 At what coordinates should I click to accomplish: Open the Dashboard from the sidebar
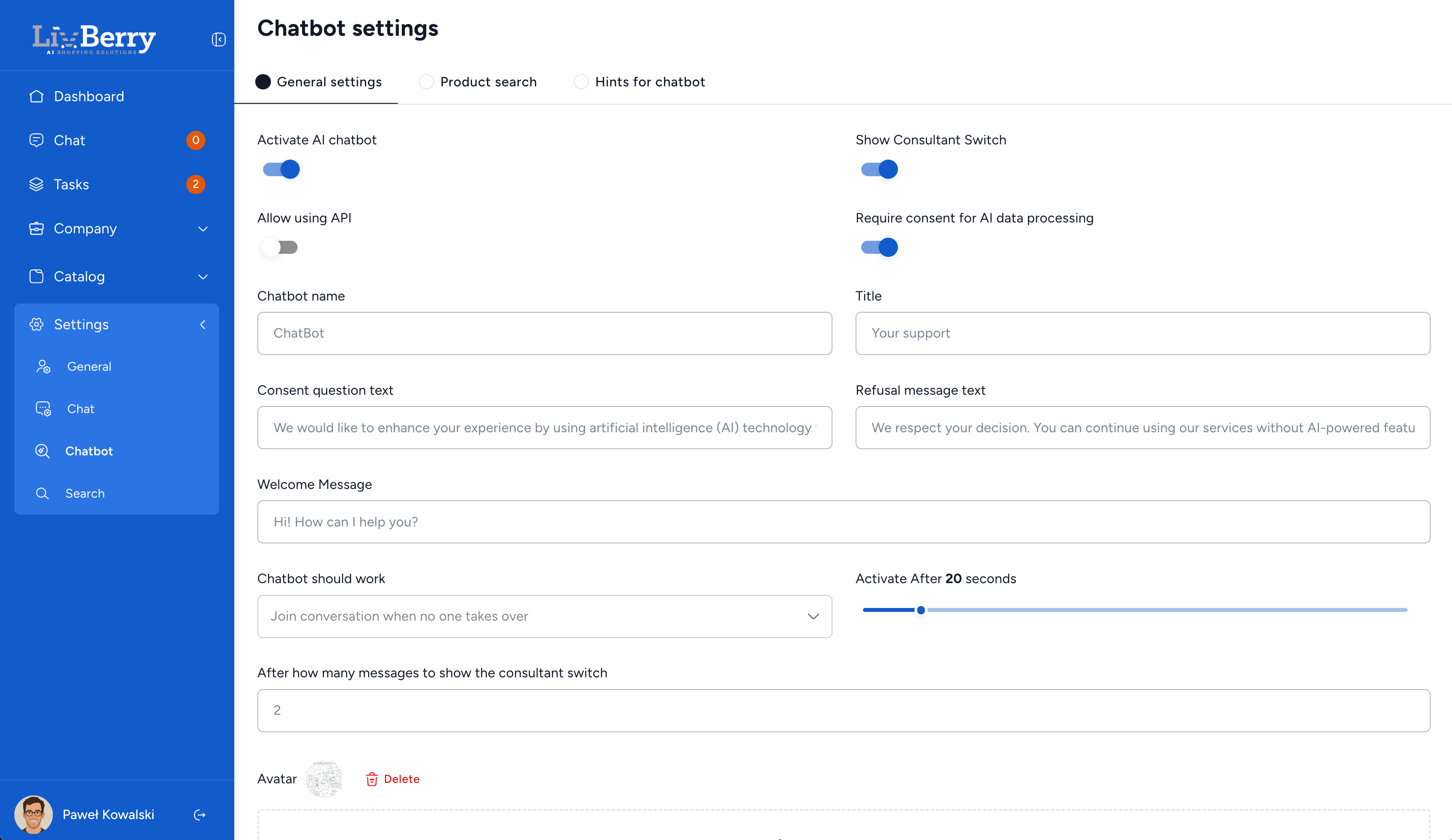click(36, 96)
